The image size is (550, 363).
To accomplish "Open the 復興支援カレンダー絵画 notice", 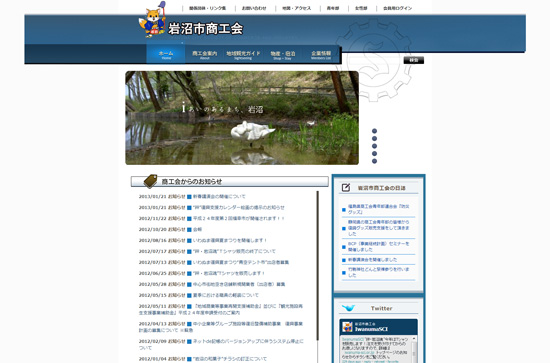I will (239, 207).
